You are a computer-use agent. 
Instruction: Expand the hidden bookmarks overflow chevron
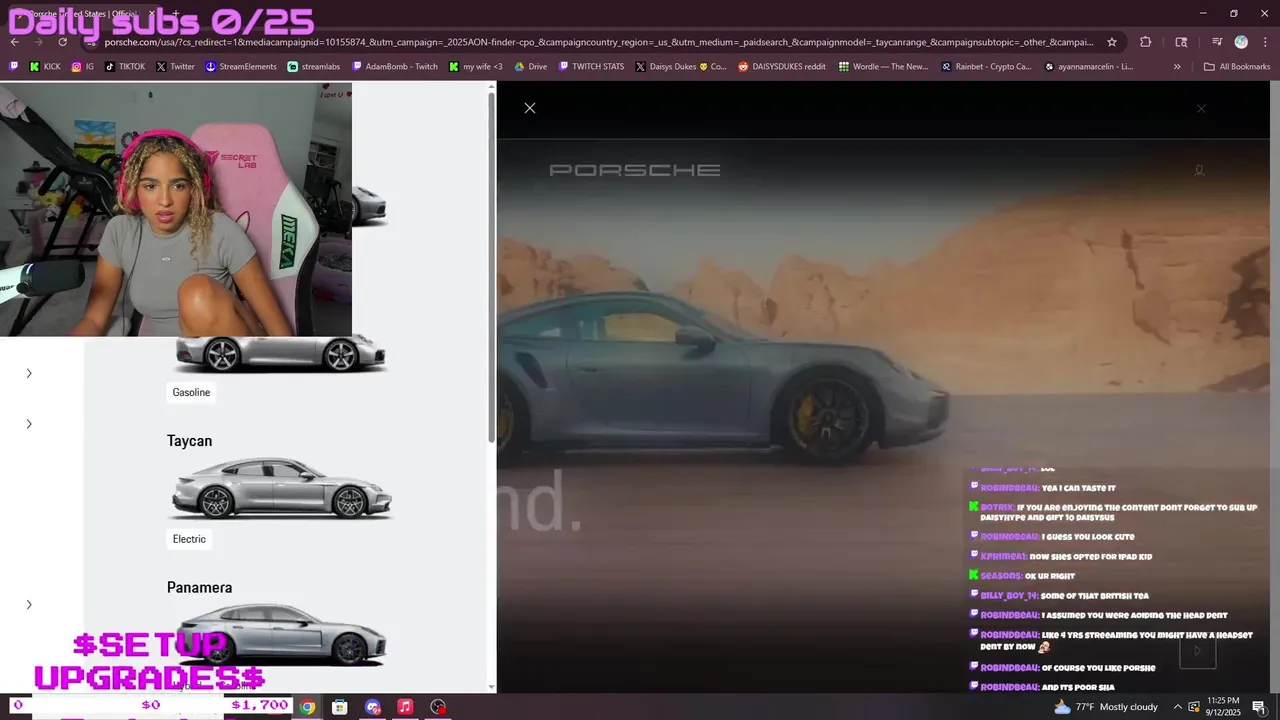(1177, 67)
